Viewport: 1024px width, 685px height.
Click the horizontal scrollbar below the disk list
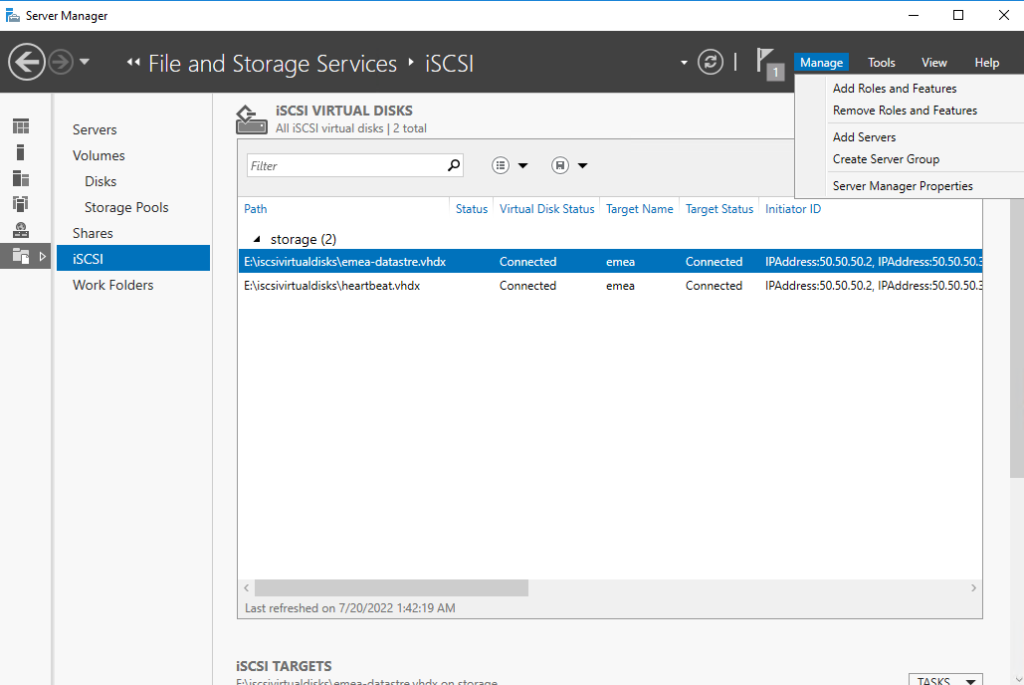[390, 588]
